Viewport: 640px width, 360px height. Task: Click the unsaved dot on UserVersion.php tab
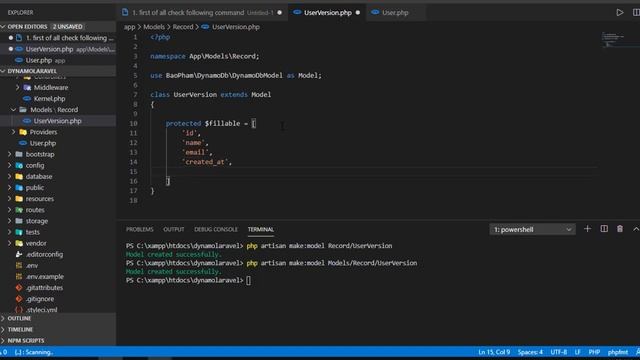(358, 13)
